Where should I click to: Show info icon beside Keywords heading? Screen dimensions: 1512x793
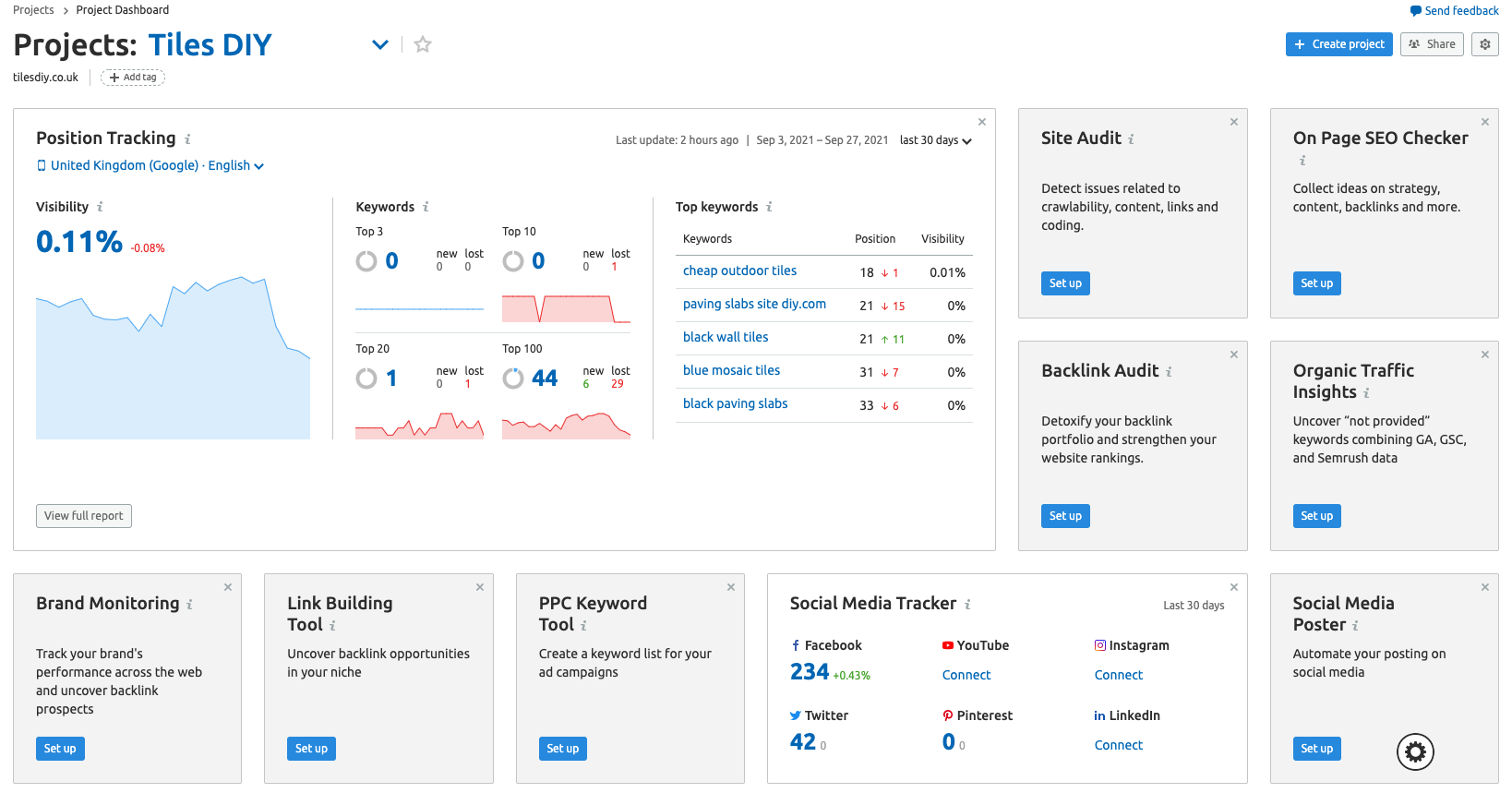426,207
